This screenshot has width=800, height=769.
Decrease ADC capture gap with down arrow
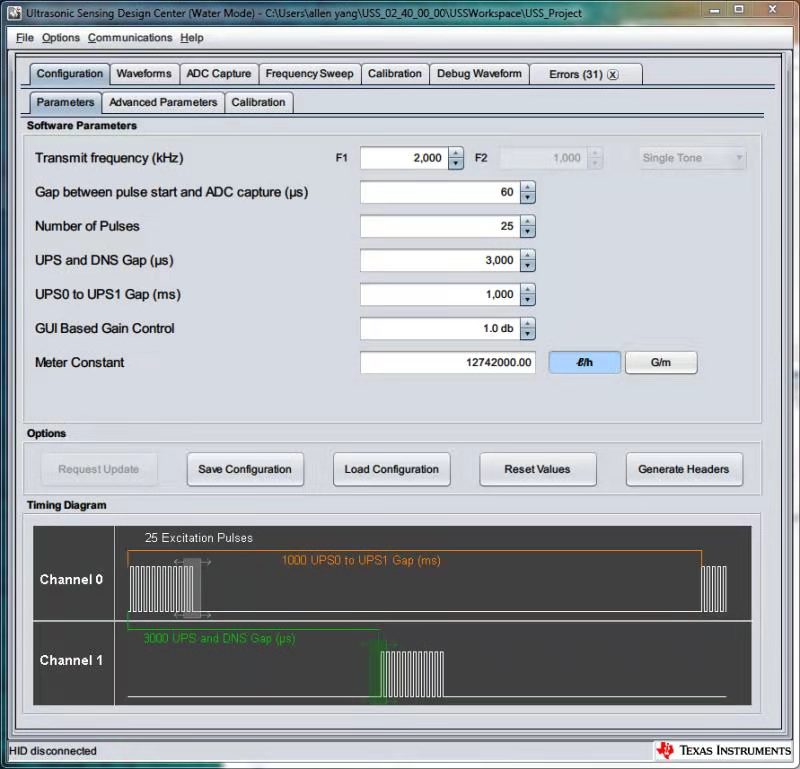528,198
